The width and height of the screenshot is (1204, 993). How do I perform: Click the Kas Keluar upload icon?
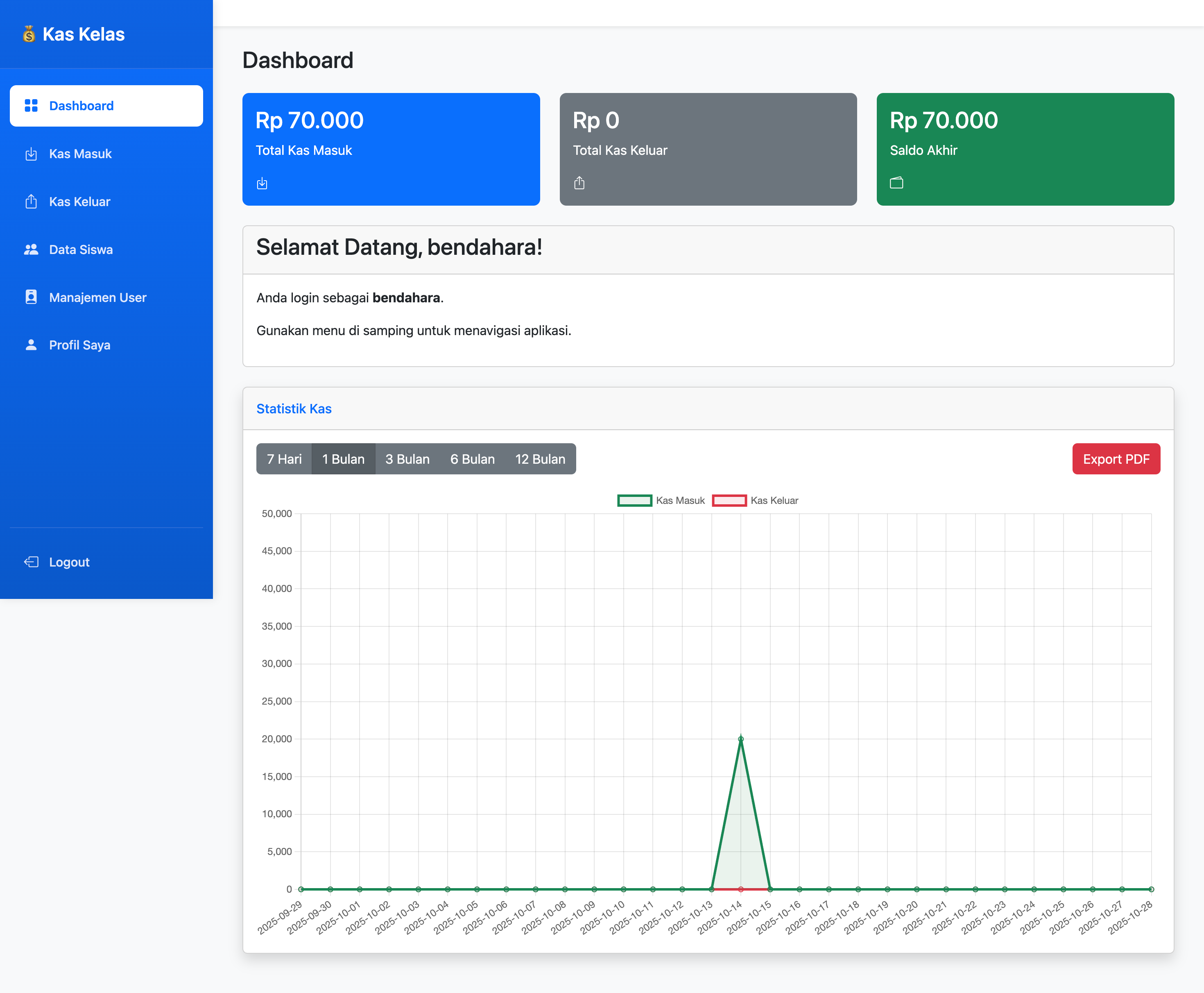[x=31, y=202]
